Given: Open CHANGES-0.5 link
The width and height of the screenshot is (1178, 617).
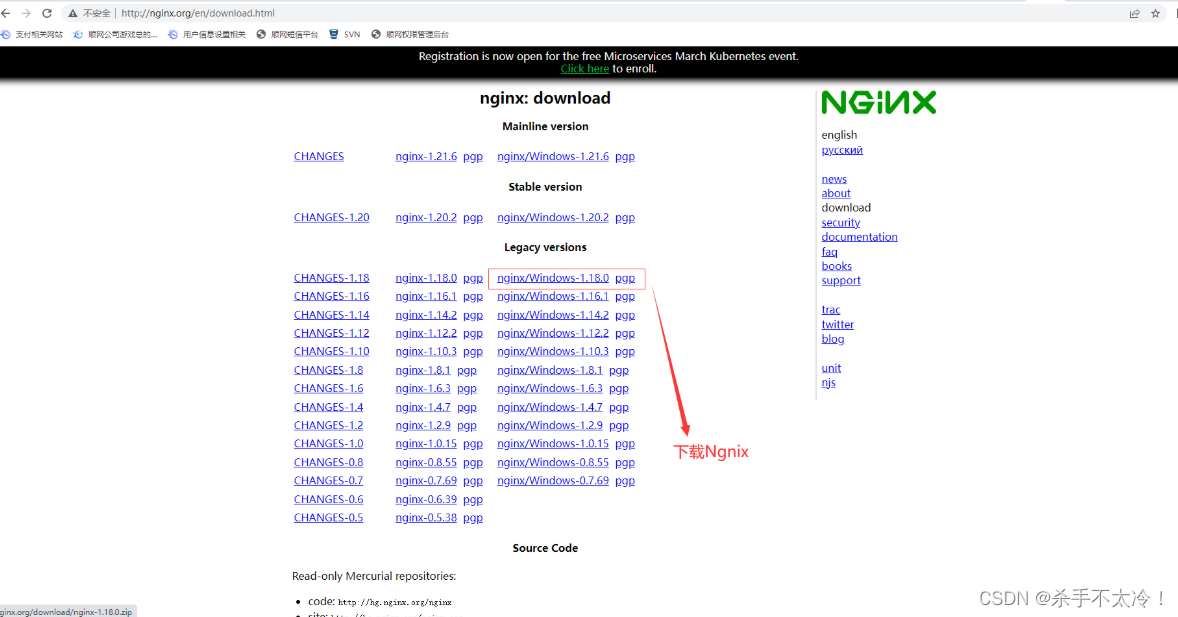Looking at the screenshot, I should point(328,517).
